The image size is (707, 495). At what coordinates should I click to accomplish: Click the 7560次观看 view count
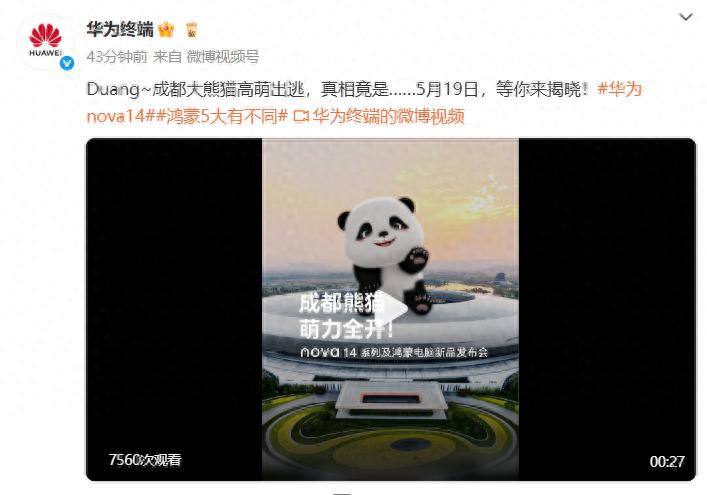145,459
